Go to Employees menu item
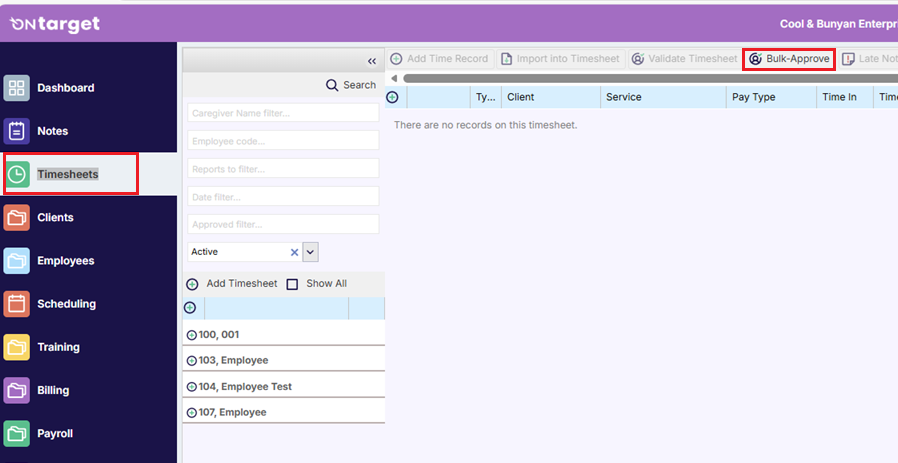Screen dimensions: 898x463 66,261
